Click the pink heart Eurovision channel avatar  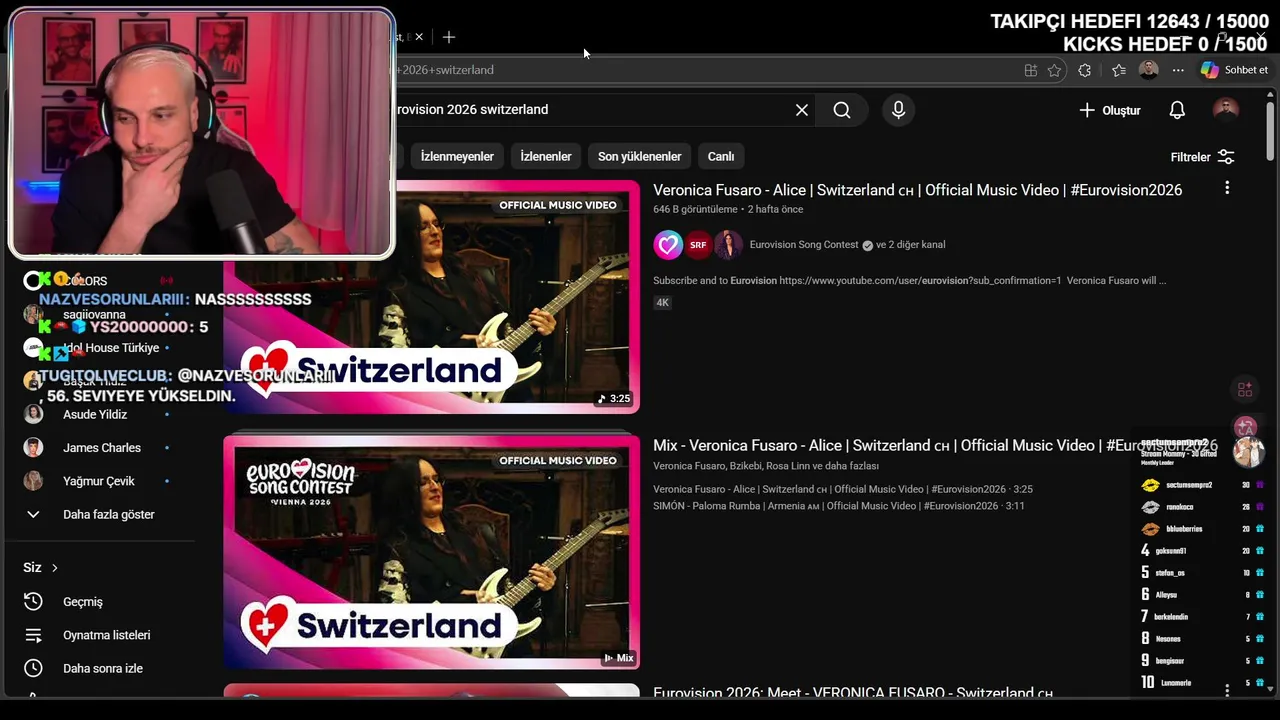click(x=668, y=244)
